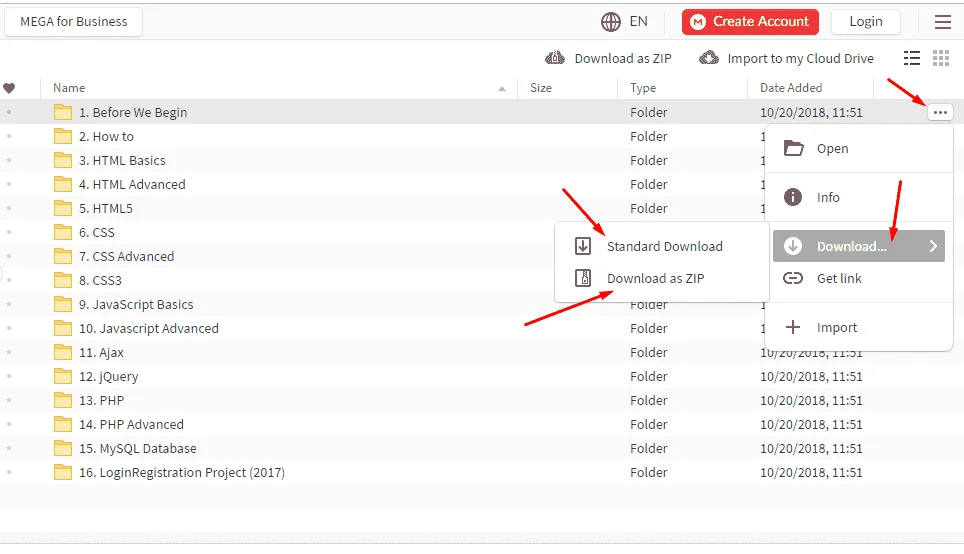This screenshot has width=964, height=554.
Task: Click the Info circle icon in context menu
Action: pos(792,197)
